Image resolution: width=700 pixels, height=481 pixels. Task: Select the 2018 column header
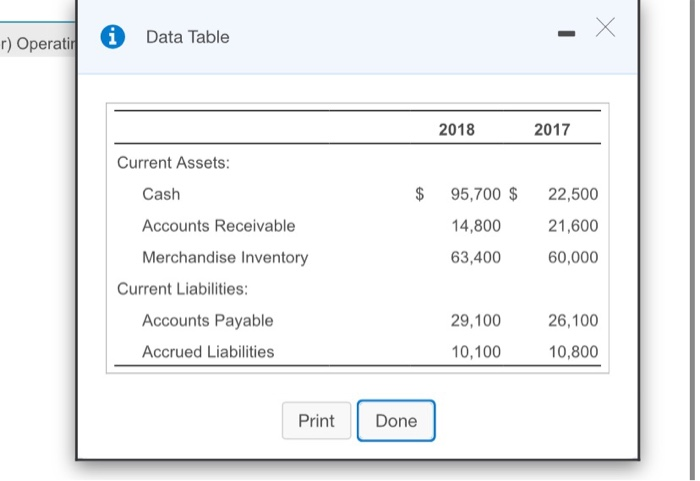(x=456, y=130)
